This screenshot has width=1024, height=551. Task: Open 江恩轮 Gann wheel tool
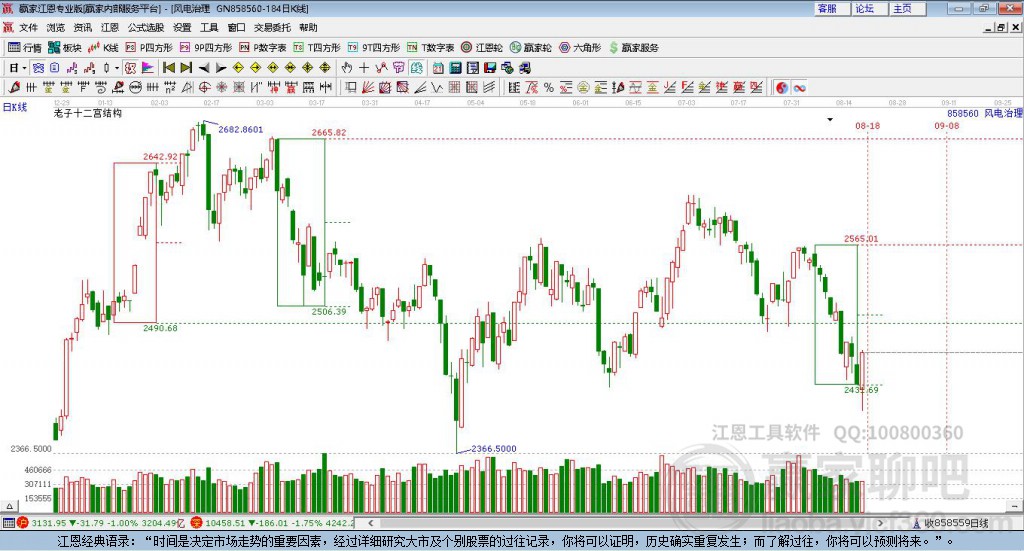point(482,48)
